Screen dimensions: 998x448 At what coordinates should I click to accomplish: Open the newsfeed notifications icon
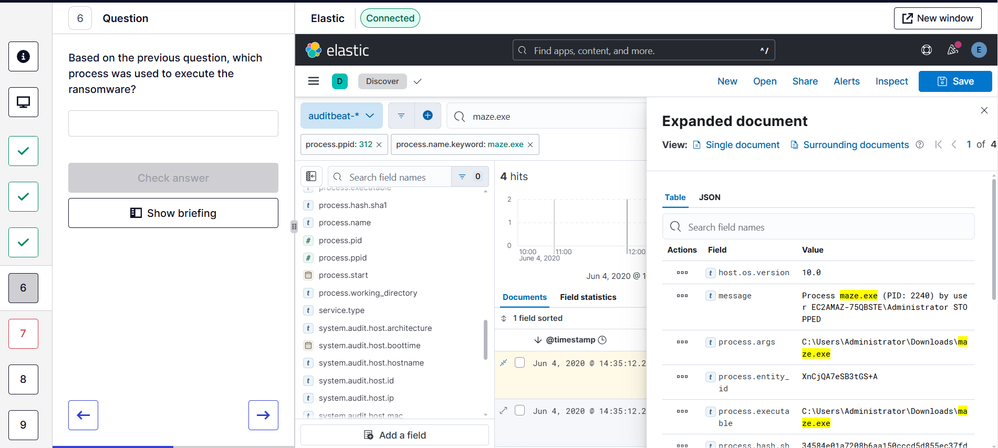click(x=952, y=50)
